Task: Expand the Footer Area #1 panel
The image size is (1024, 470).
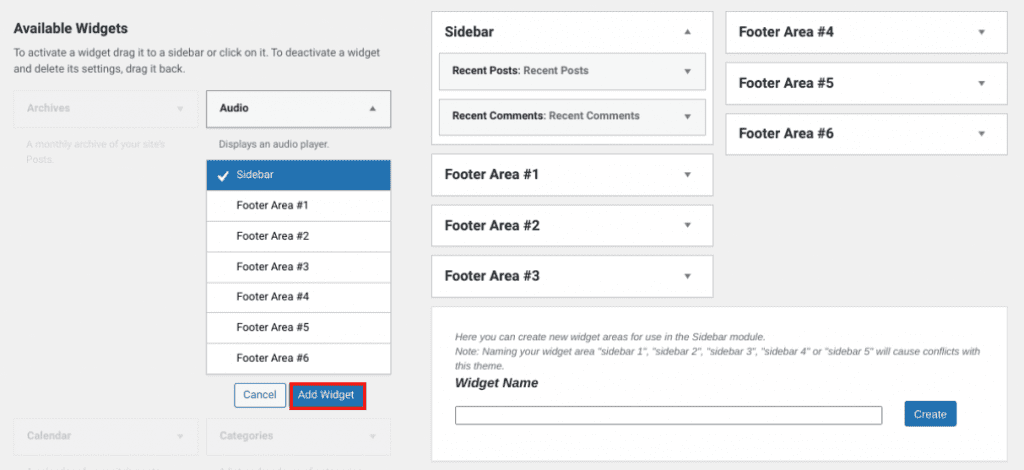Action: [687, 175]
